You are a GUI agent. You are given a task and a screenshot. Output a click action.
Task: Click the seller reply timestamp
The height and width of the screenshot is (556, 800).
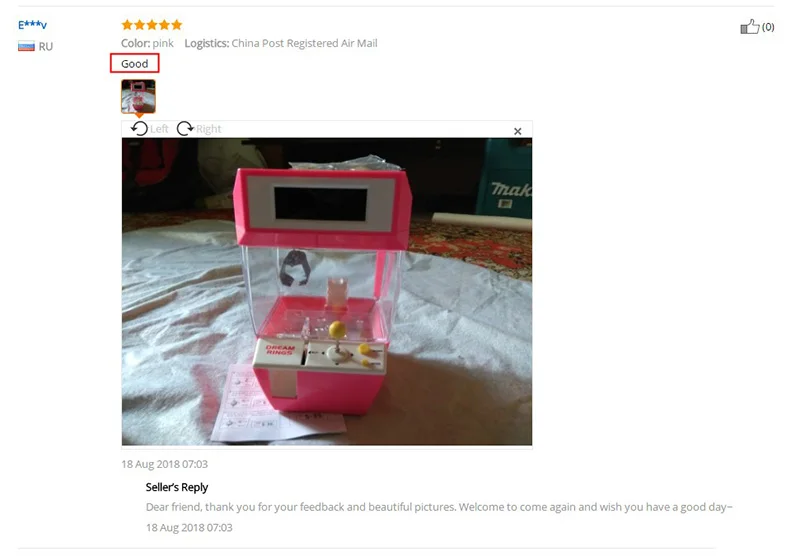[x=189, y=527]
